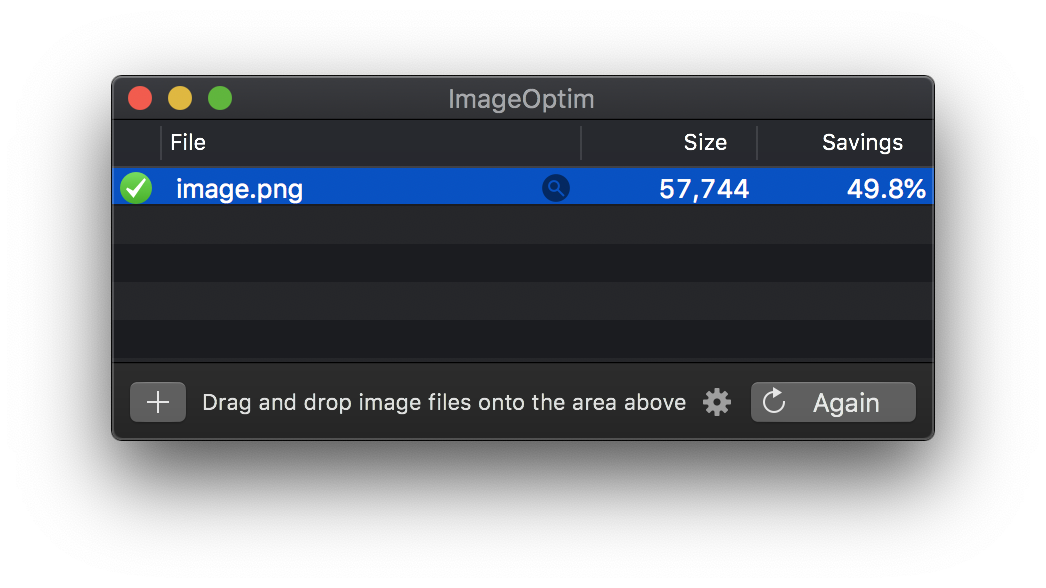Viewport: 1046px width, 588px height.
Task: Click the preview magnifier for the optimized file
Action: pos(556,188)
